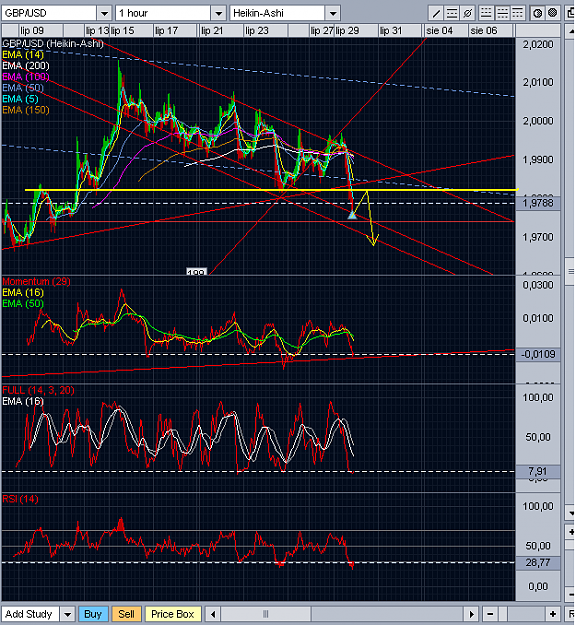Select the trendline drawing tool
The width and height of the screenshot is (576, 625).
(x=436, y=13)
